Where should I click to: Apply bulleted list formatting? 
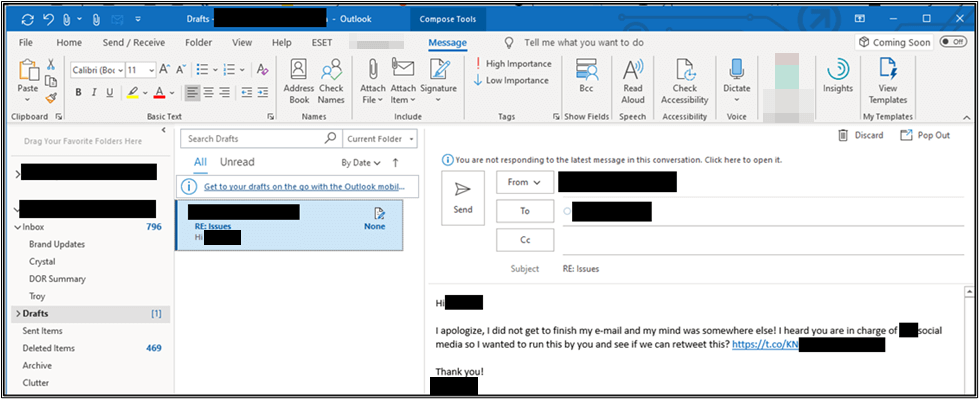click(202, 69)
